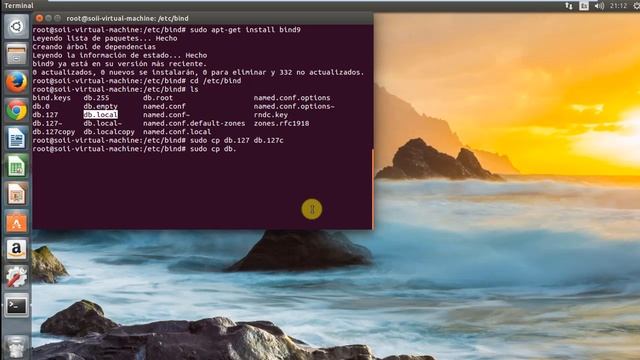Click db.localcopy in the listing
Image resolution: width=640 pixels, height=360 pixels.
[109, 132]
